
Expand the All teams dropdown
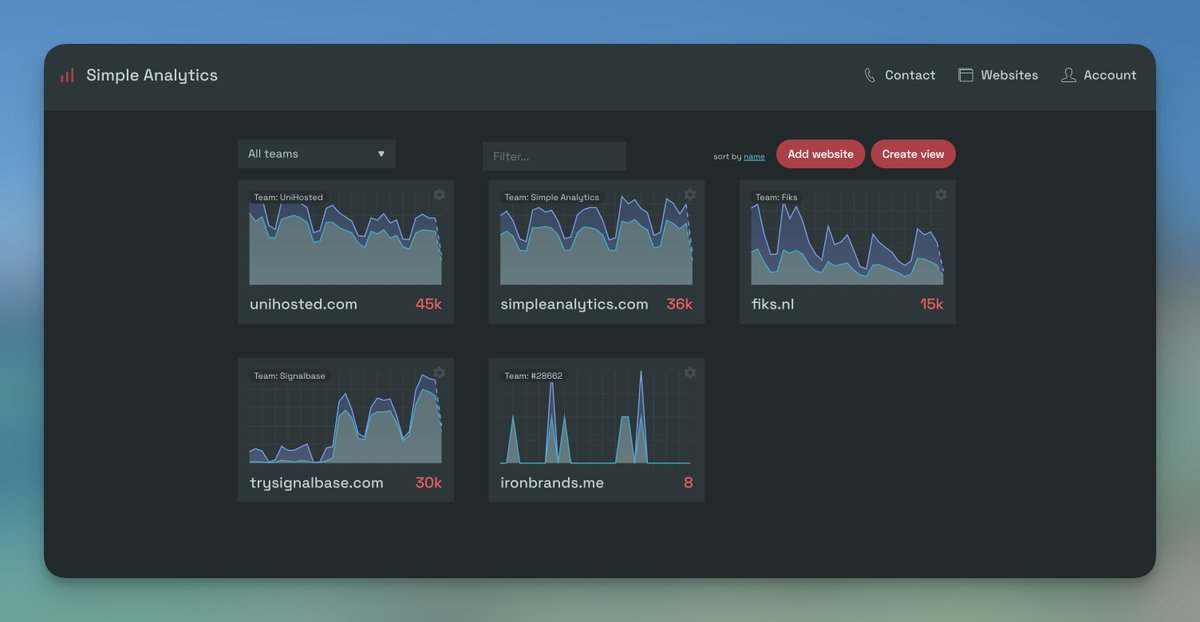(317, 154)
